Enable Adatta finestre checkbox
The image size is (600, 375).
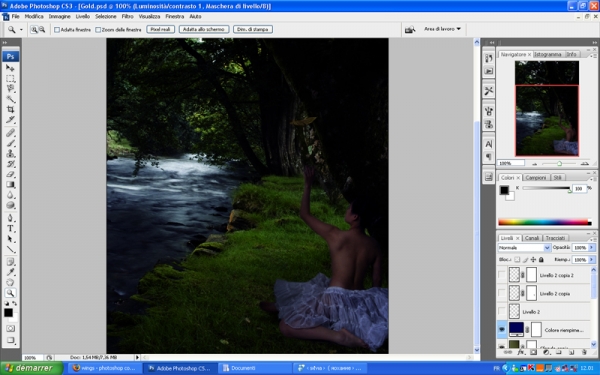tap(57, 29)
